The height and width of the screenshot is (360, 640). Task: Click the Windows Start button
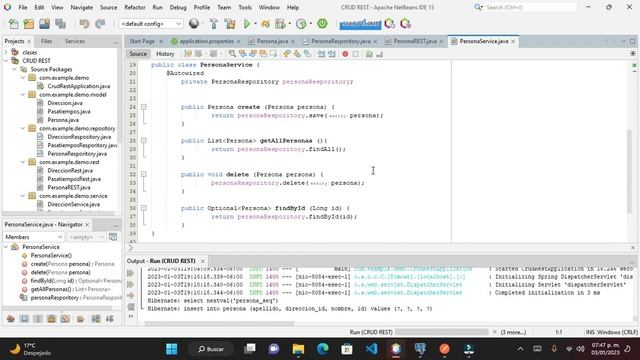(x=172, y=349)
